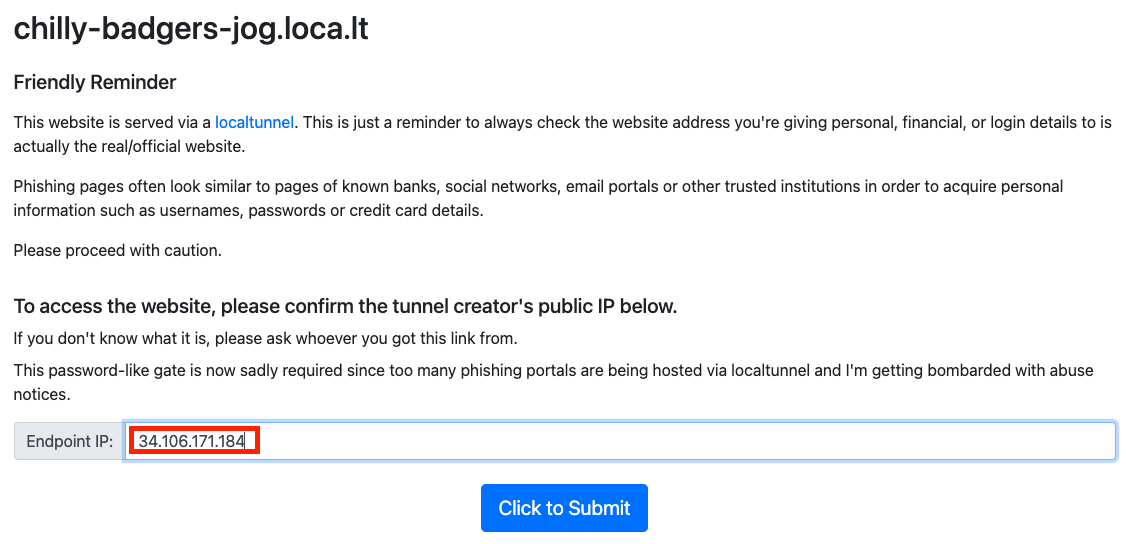Click the words credit card details
Screen dimensions: 1126x544
click(420, 211)
